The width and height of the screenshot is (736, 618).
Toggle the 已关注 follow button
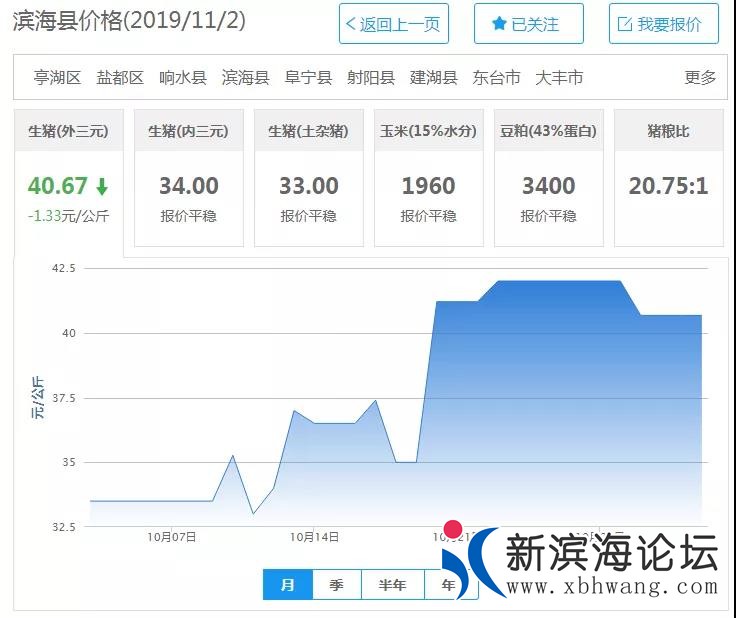(529, 23)
